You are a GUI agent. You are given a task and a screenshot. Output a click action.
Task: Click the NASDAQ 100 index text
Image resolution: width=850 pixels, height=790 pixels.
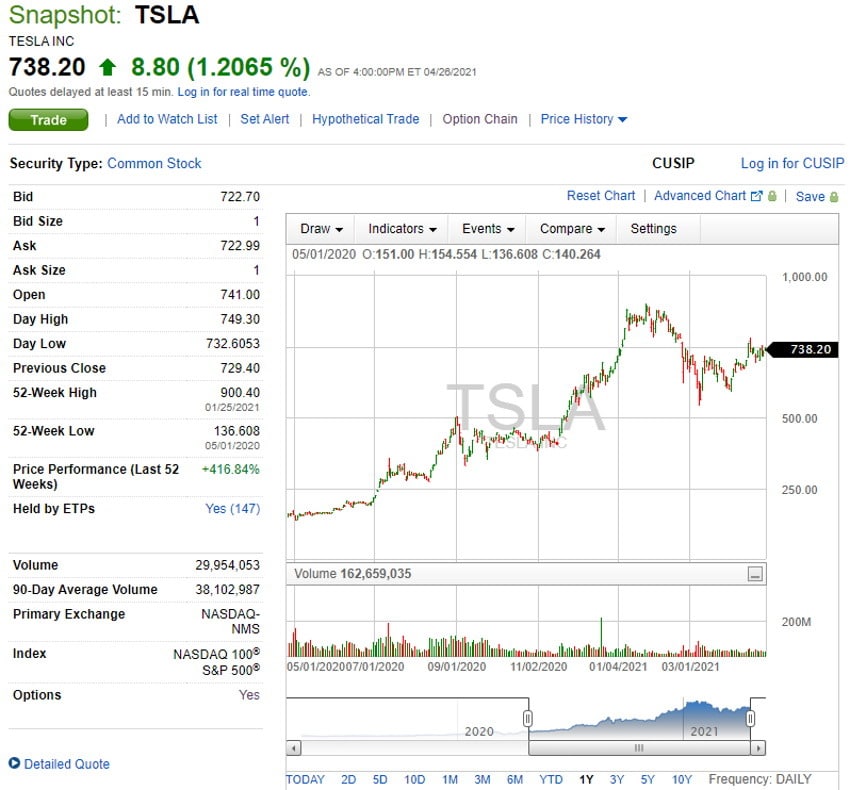coord(216,654)
